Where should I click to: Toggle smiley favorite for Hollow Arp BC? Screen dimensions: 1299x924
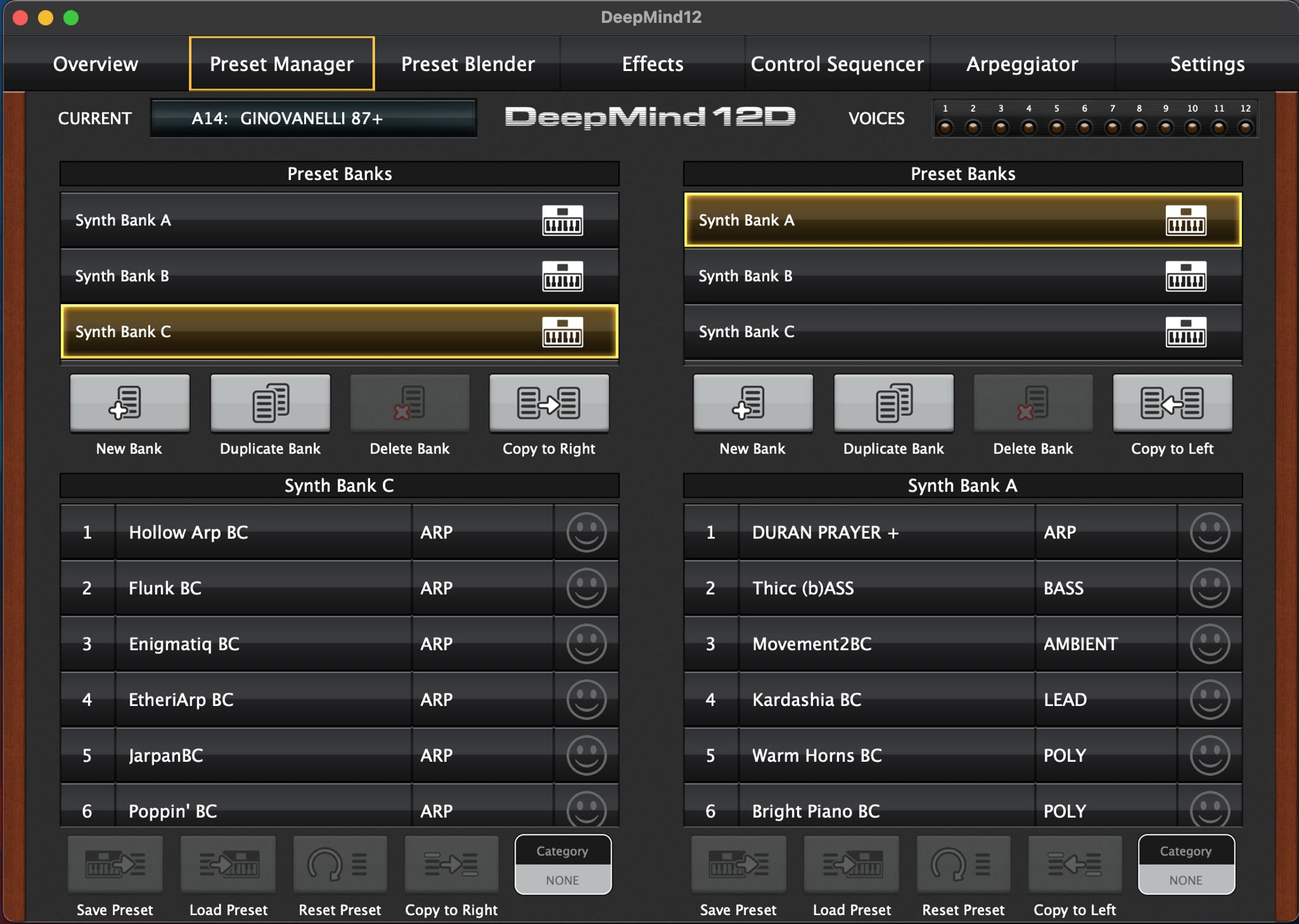pyautogui.click(x=586, y=532)
